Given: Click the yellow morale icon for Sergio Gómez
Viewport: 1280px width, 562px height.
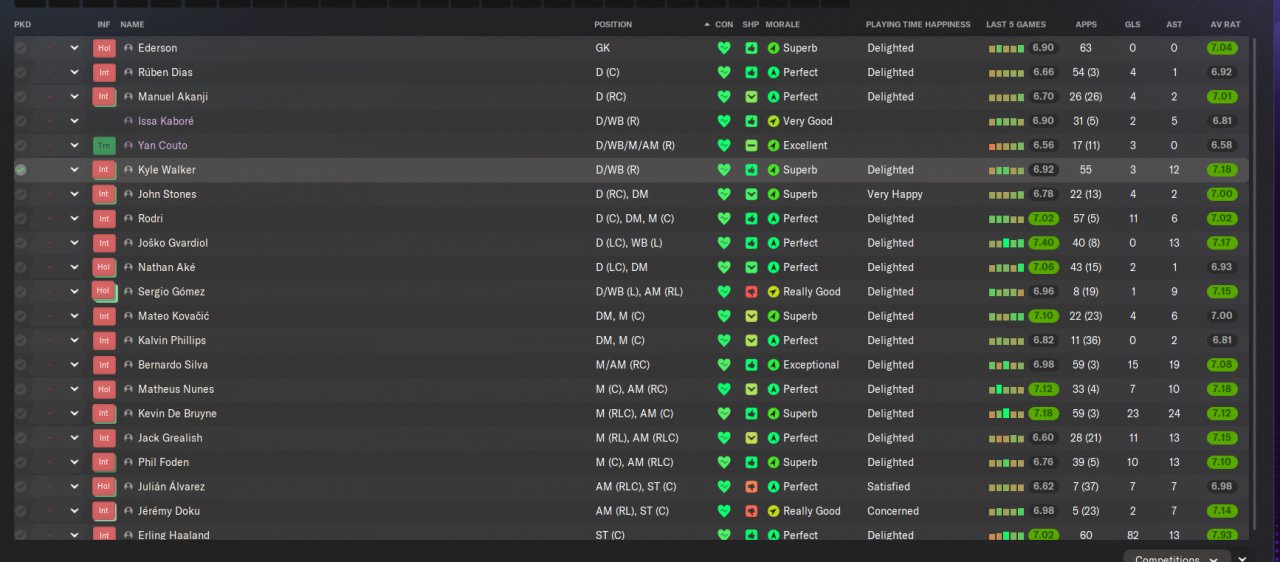Looking at the screenshot, I should (x=773, y=292).
